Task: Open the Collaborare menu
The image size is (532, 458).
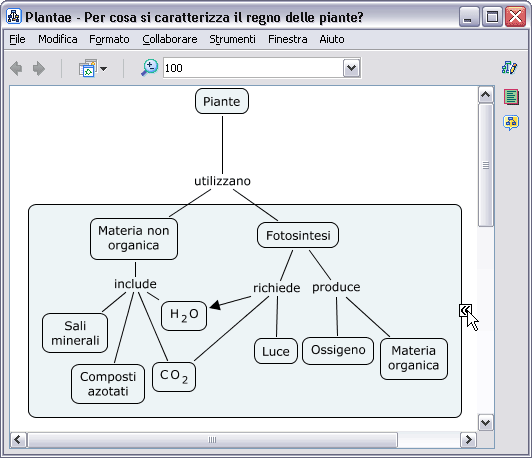Action: [x=170, y=39]
